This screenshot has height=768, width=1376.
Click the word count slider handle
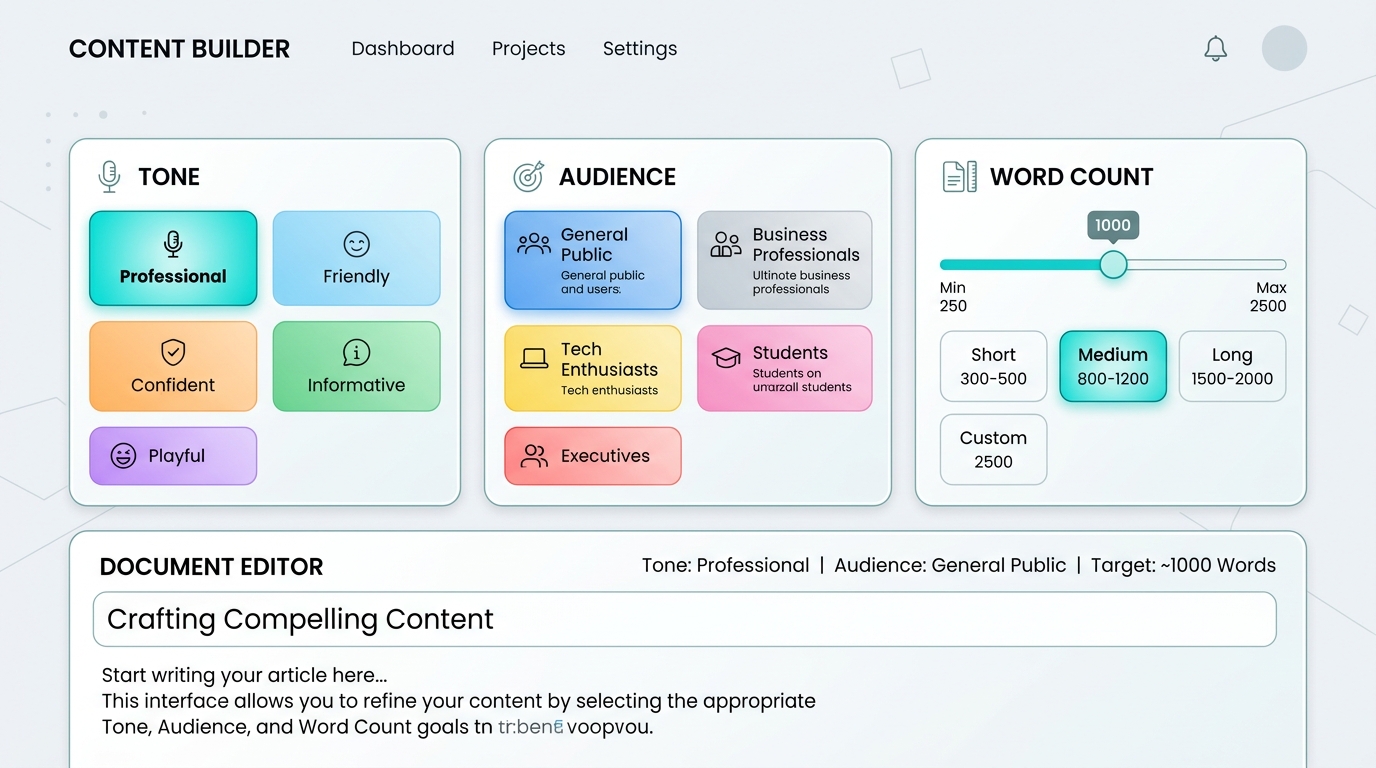[1113, 265]
